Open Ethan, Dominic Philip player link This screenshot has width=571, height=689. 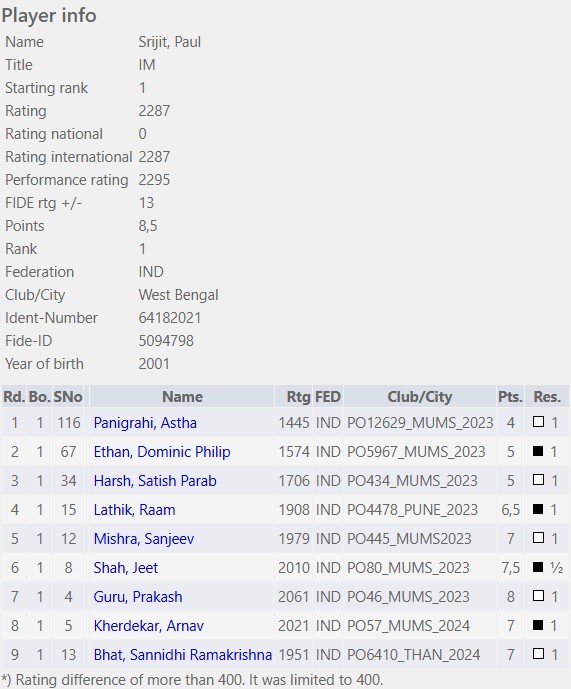162,452
